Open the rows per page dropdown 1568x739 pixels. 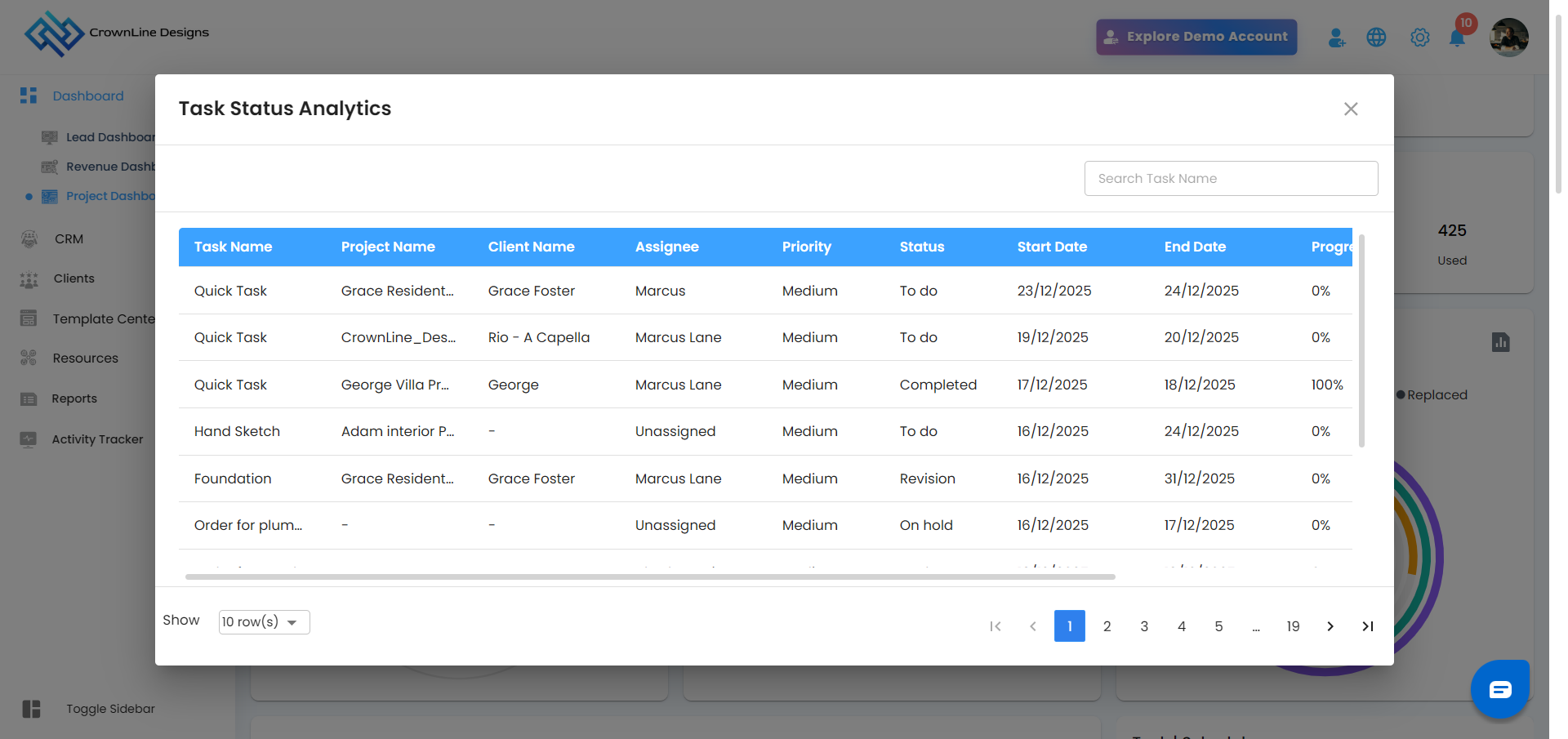pyautogui.click(x=264, y=622)
